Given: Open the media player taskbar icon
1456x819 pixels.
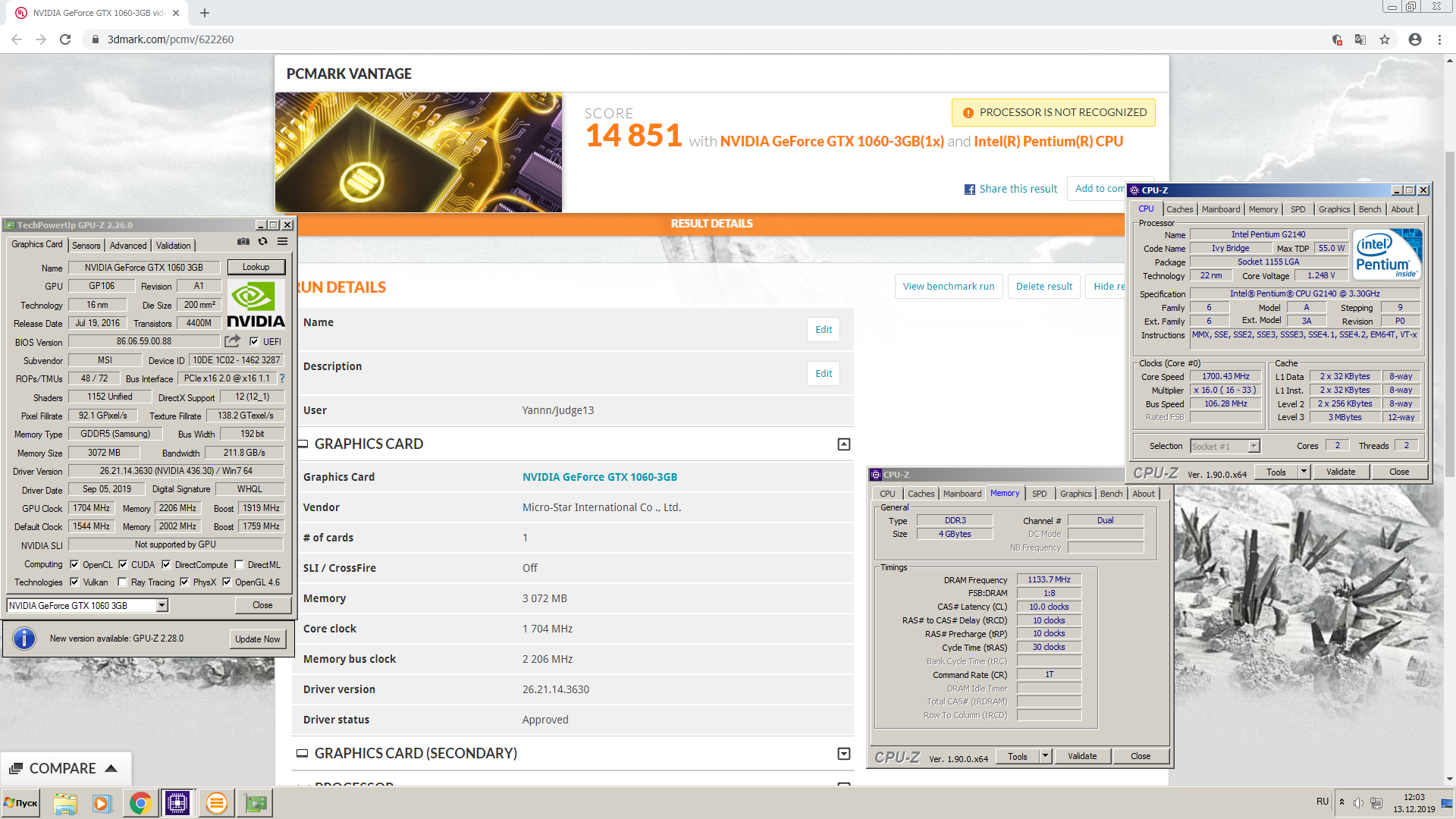Looking at the screenshot, I should point(102,803).
